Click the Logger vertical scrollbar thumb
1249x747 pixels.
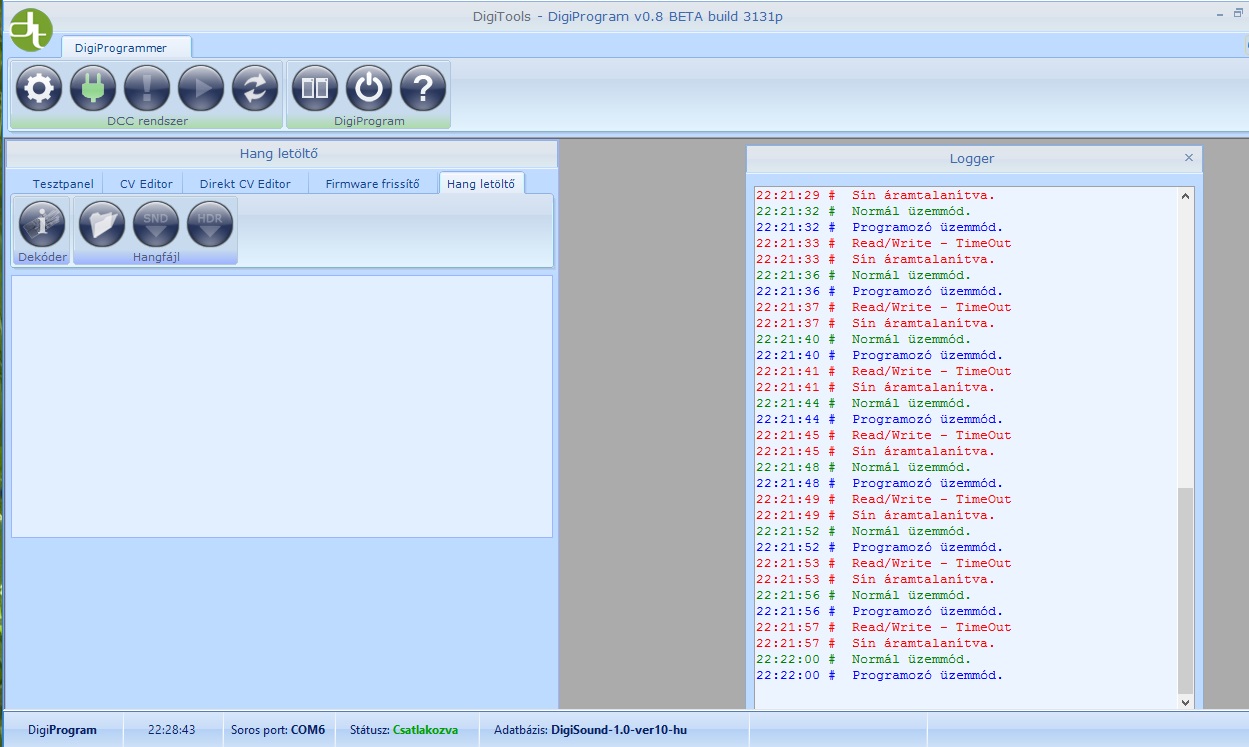[1186, 590]
